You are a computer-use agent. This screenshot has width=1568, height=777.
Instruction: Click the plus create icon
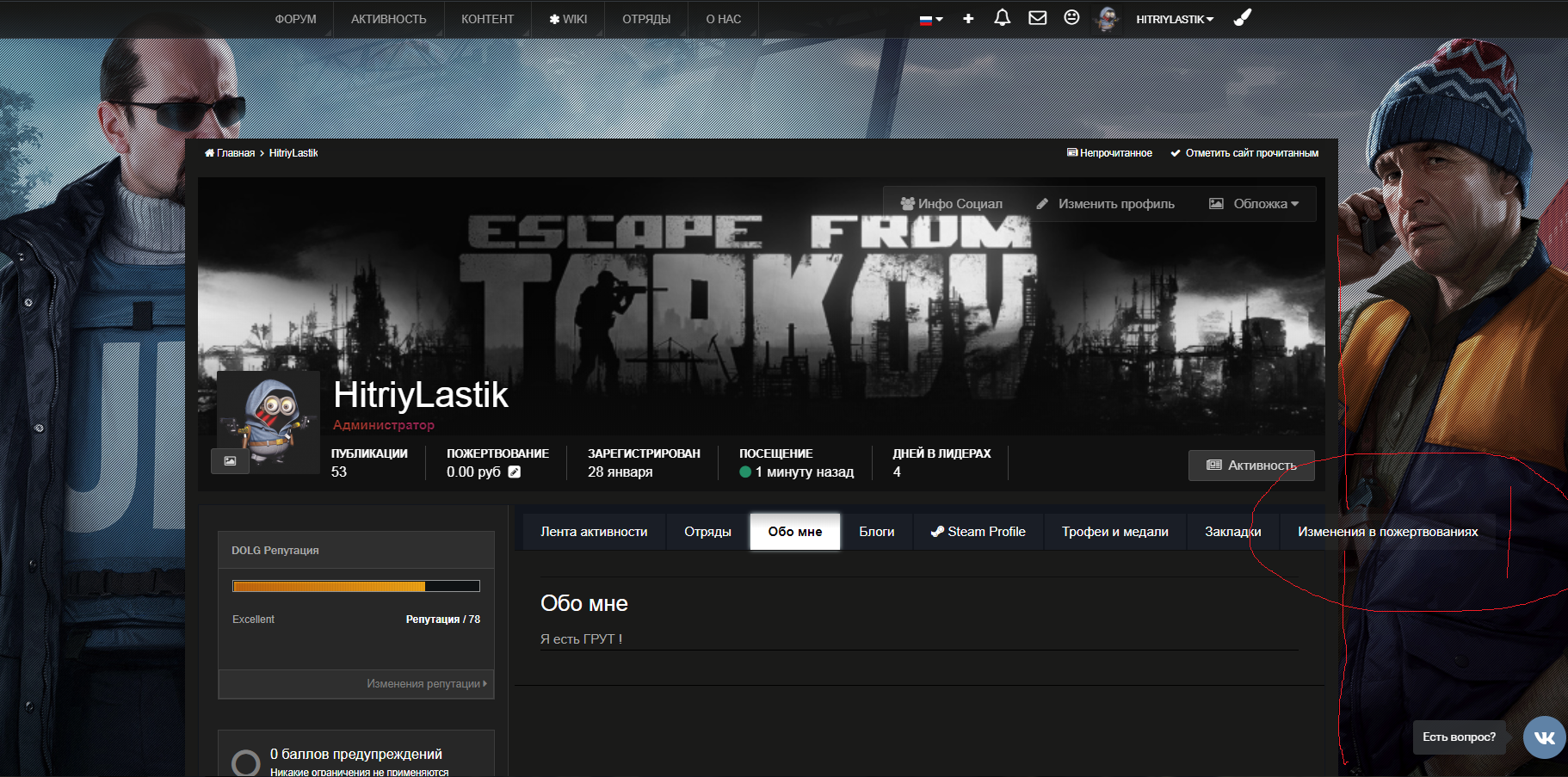click(968, 18)
